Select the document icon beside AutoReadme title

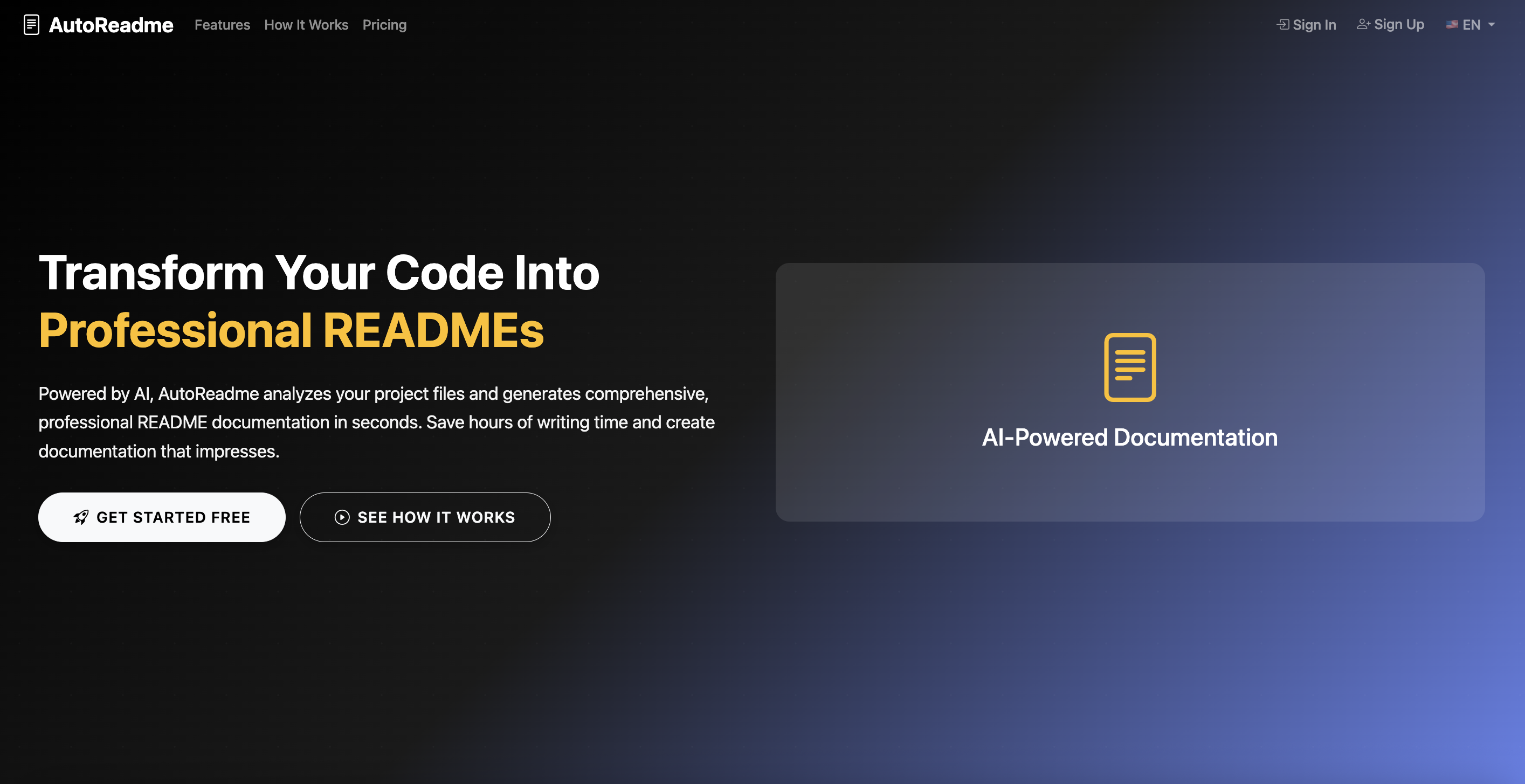(31, 25)
